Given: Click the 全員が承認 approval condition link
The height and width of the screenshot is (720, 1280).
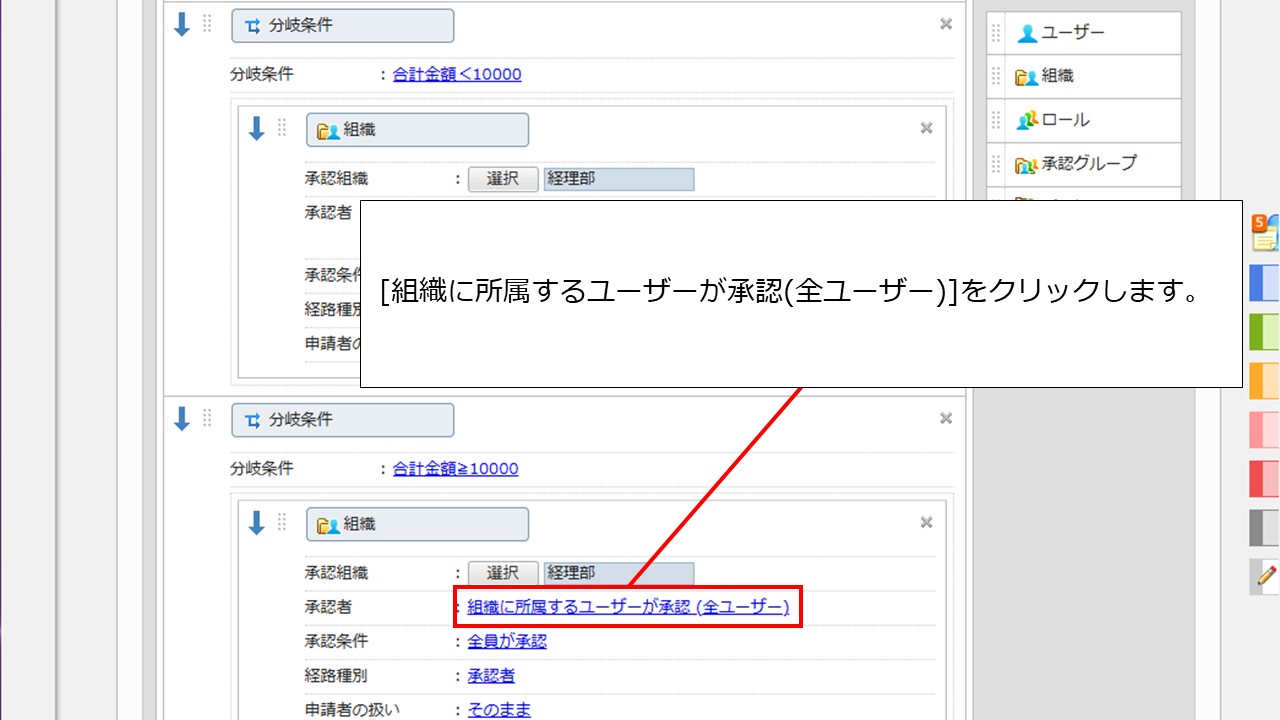Looking at the screenshot, I should [507, 642].
